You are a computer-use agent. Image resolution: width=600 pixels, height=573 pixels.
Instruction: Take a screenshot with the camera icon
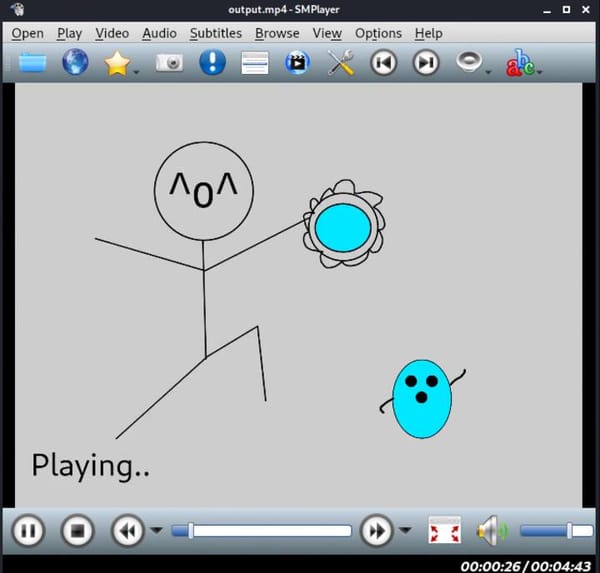tap(170, 64)
